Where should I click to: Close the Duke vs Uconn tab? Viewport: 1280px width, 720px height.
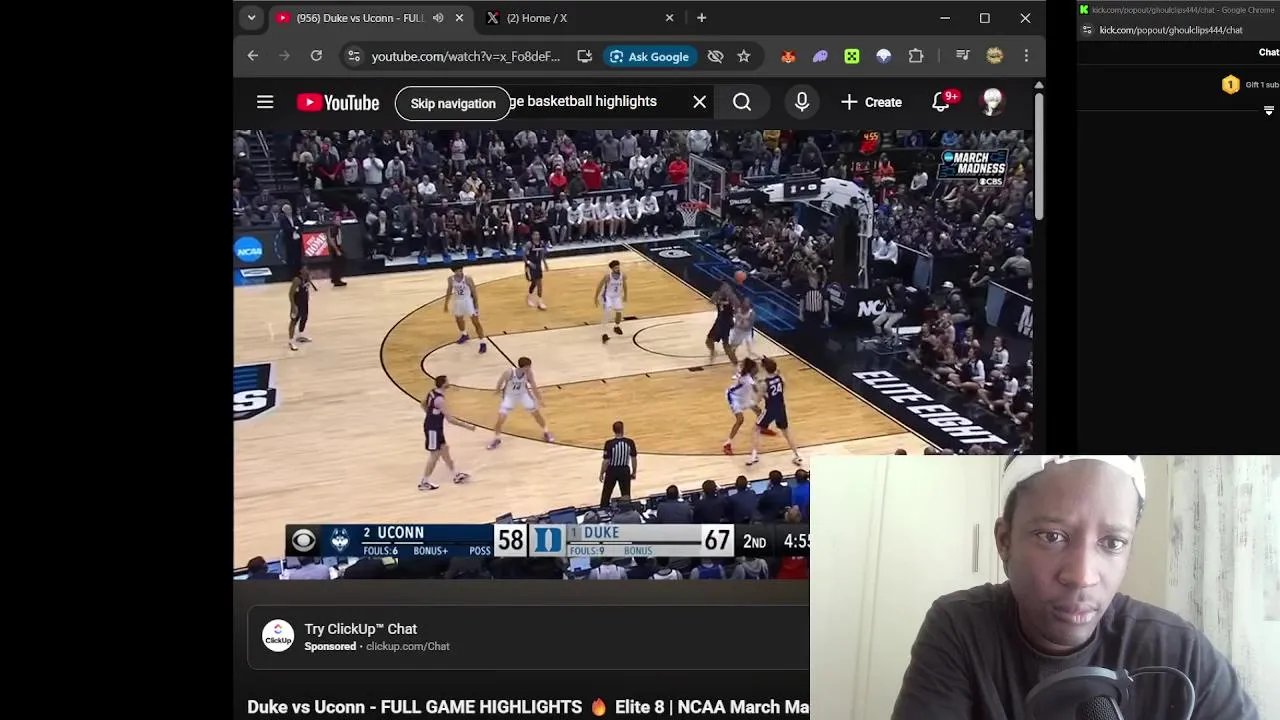tap(460, 18)
